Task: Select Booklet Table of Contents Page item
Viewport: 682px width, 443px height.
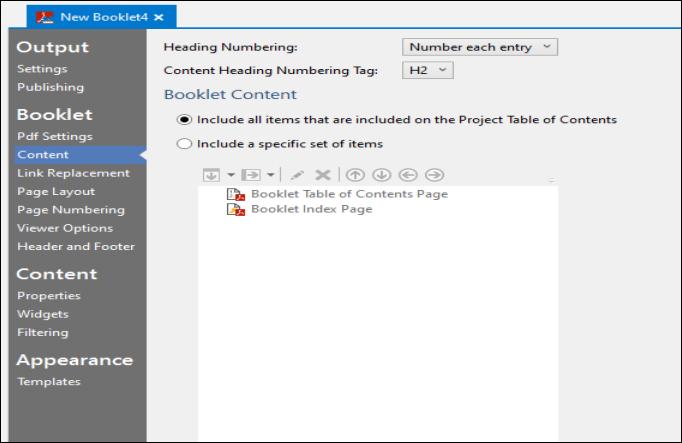Action: (x=349, y=194)
